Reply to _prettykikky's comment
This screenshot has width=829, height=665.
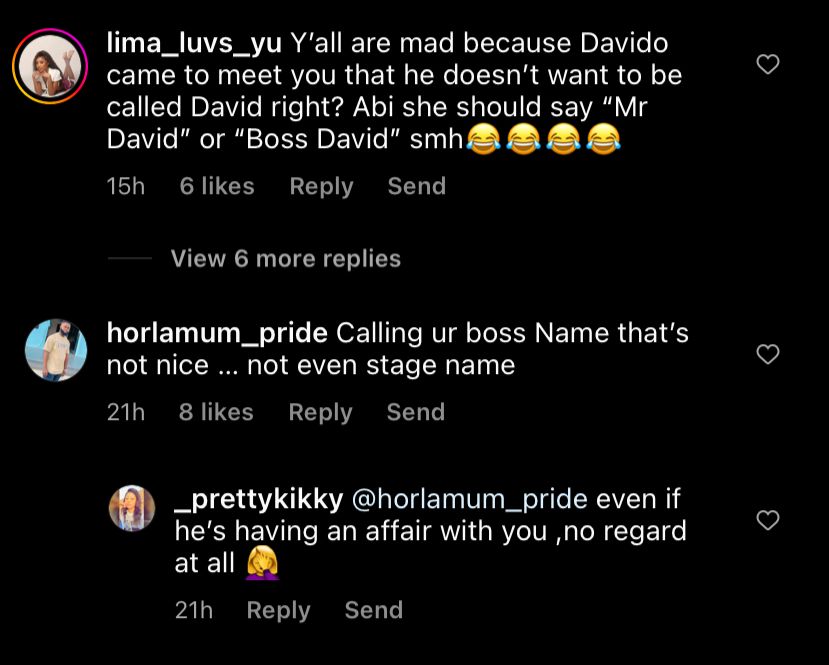(279, 610)
